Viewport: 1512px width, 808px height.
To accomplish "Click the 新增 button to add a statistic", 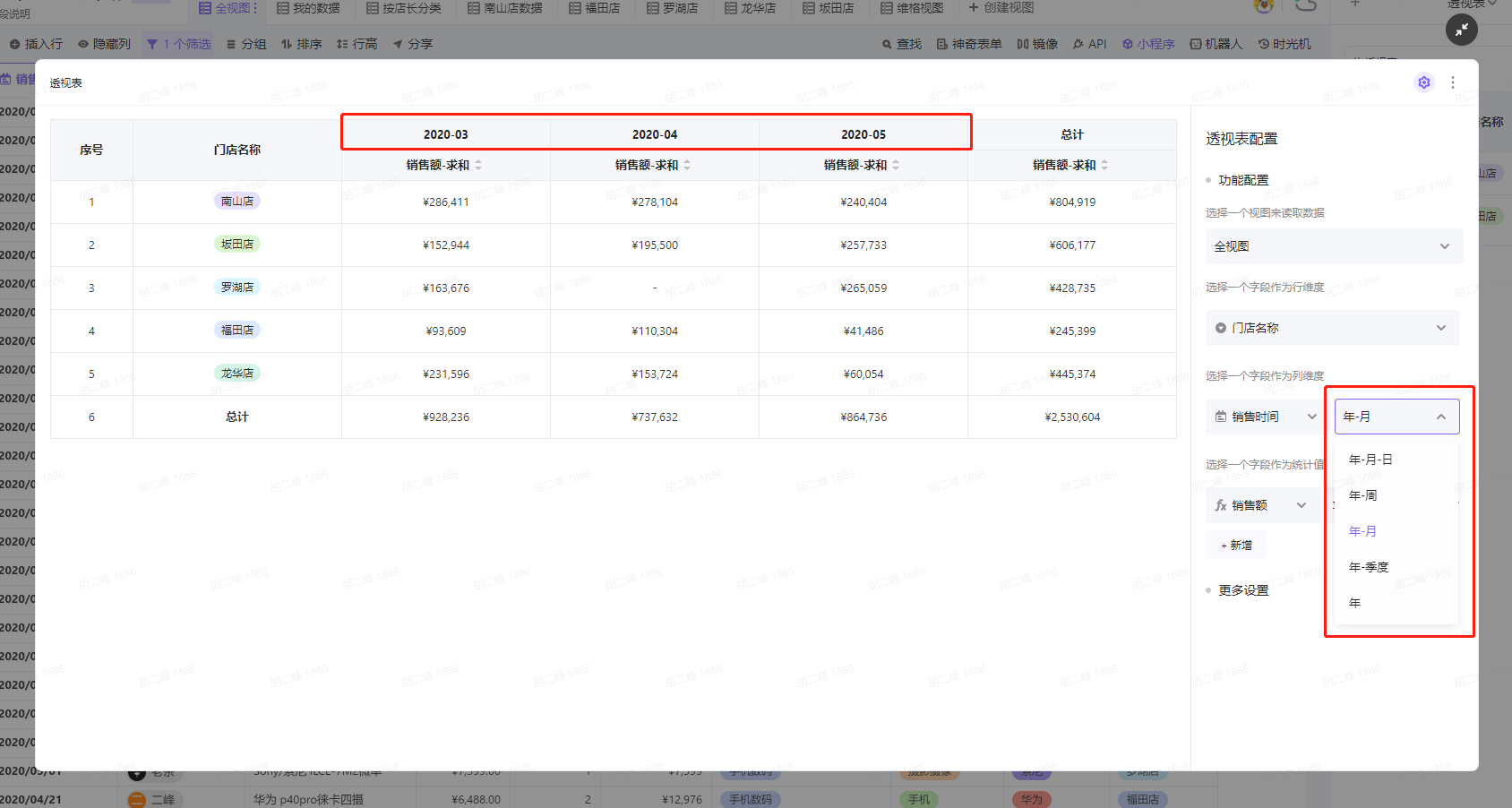I will click(x=1236, y=545).
